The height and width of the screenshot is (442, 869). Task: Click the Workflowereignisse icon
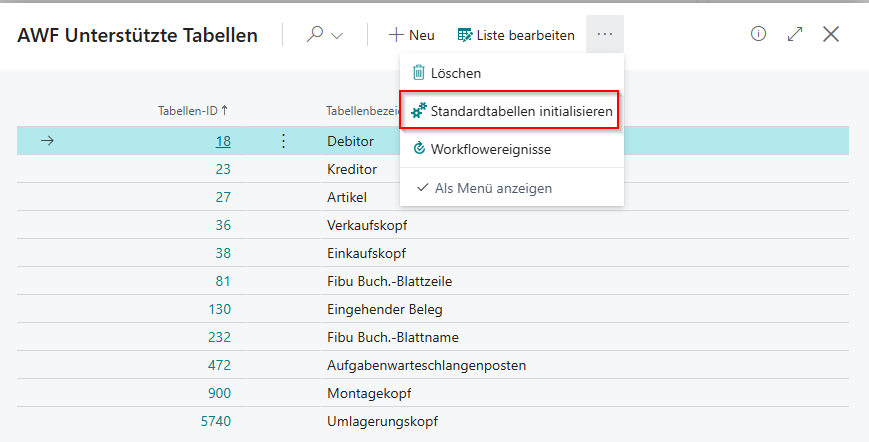(419, 149)
